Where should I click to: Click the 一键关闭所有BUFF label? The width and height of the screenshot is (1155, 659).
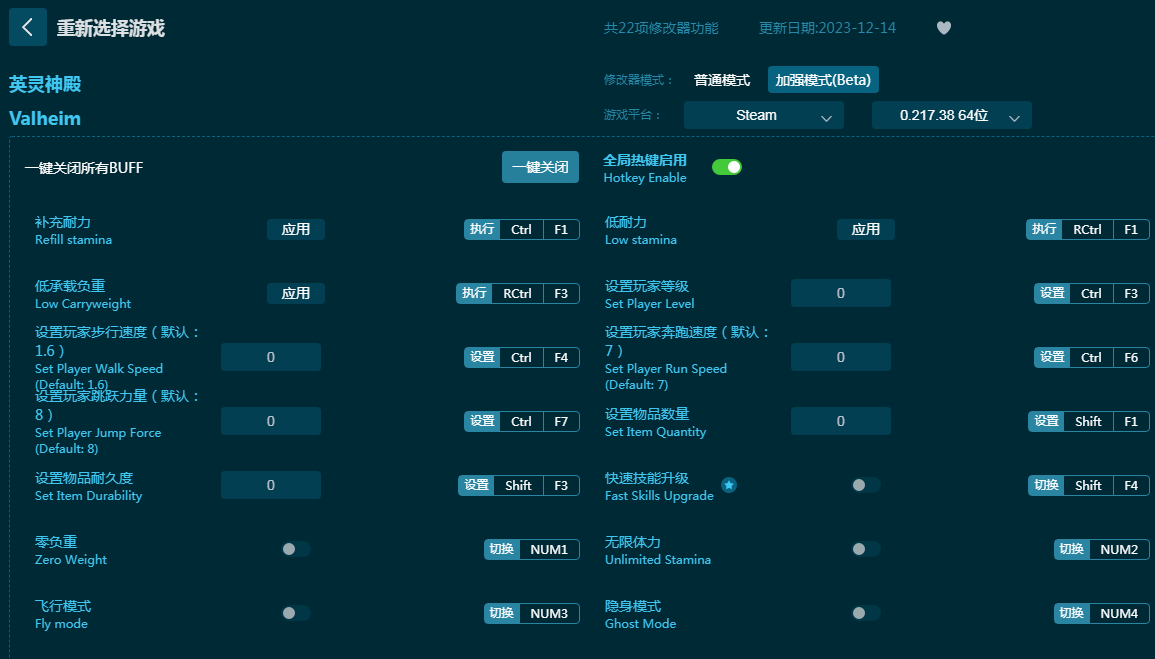[x=84, y=168]
